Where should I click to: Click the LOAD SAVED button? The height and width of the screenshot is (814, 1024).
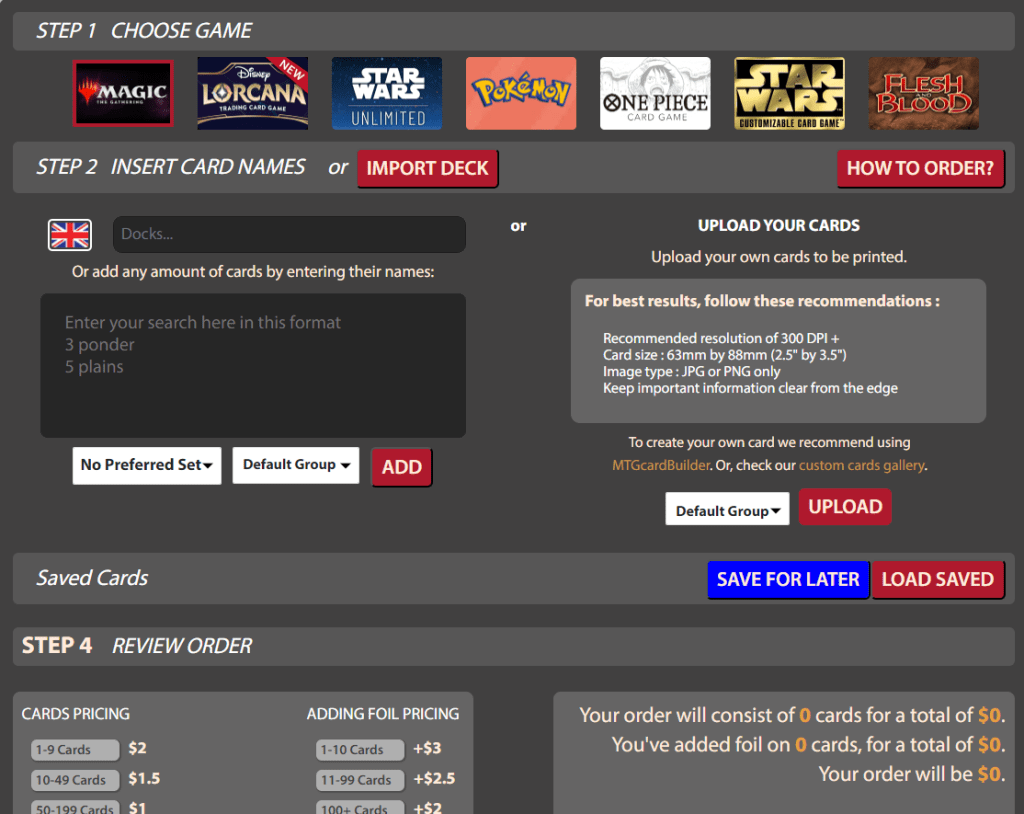938,579
